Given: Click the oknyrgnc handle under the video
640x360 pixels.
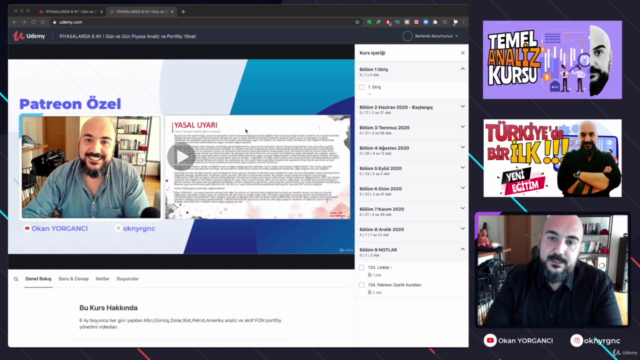Looking at the screenshot, I should (139, 229).
